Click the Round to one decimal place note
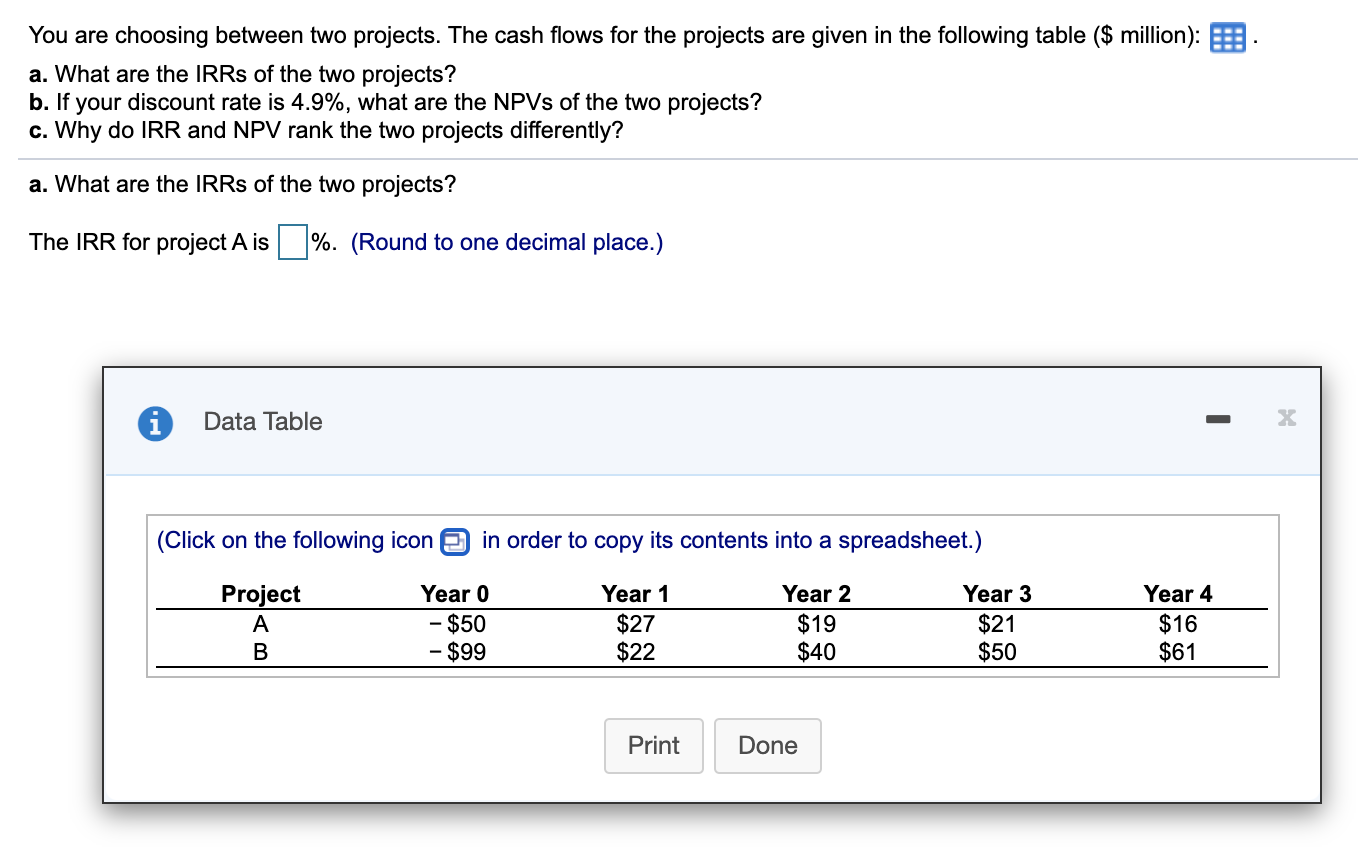1358x865 pixels. 506,241
